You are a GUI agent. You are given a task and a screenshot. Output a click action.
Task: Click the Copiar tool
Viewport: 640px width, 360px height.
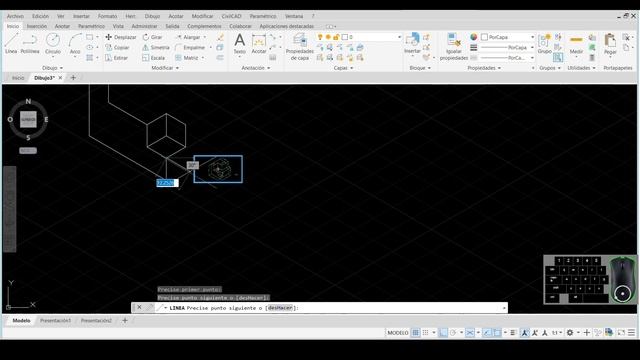click(118, 47)
